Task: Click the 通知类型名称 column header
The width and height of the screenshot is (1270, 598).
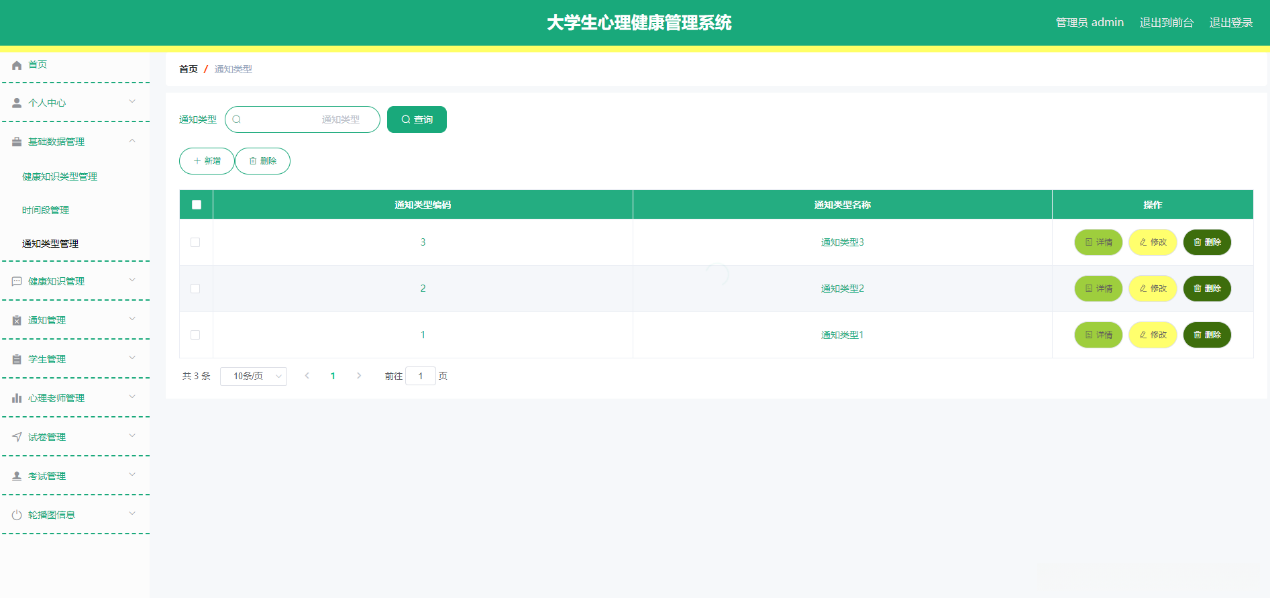Action: 843,204
